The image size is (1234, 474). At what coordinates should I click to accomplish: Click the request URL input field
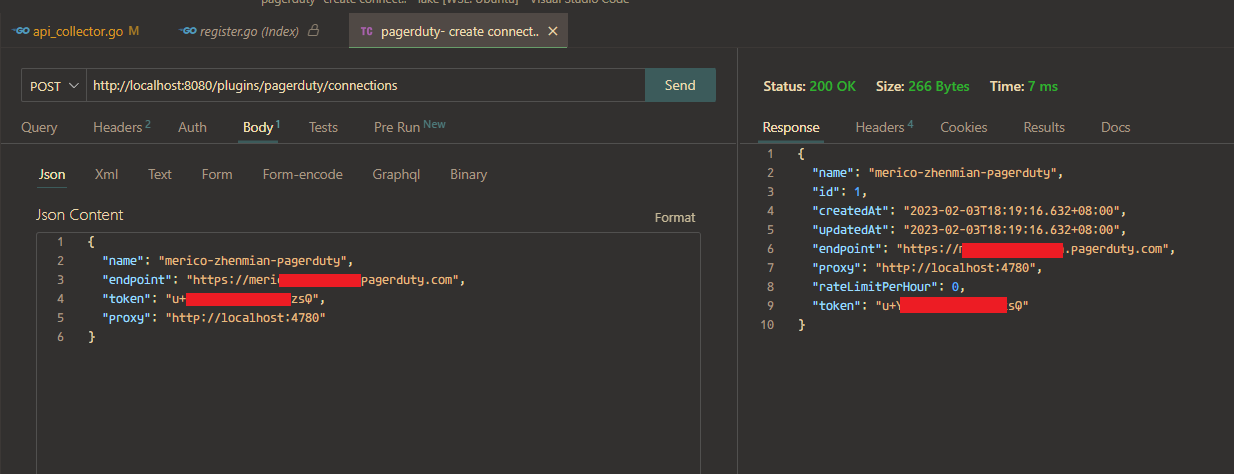coord(366,86)
